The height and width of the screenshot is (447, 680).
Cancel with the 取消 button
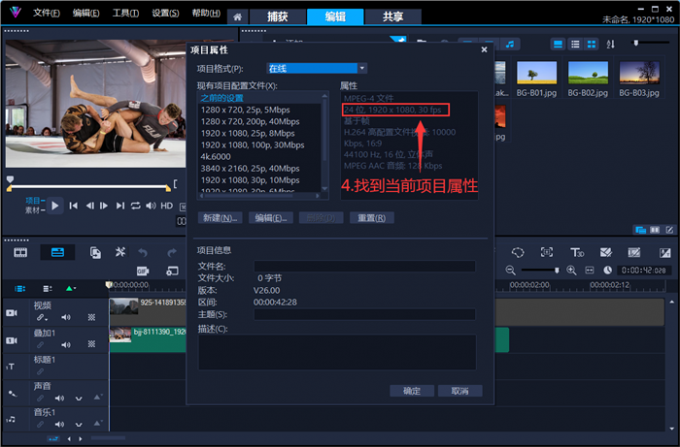(460, 391)
